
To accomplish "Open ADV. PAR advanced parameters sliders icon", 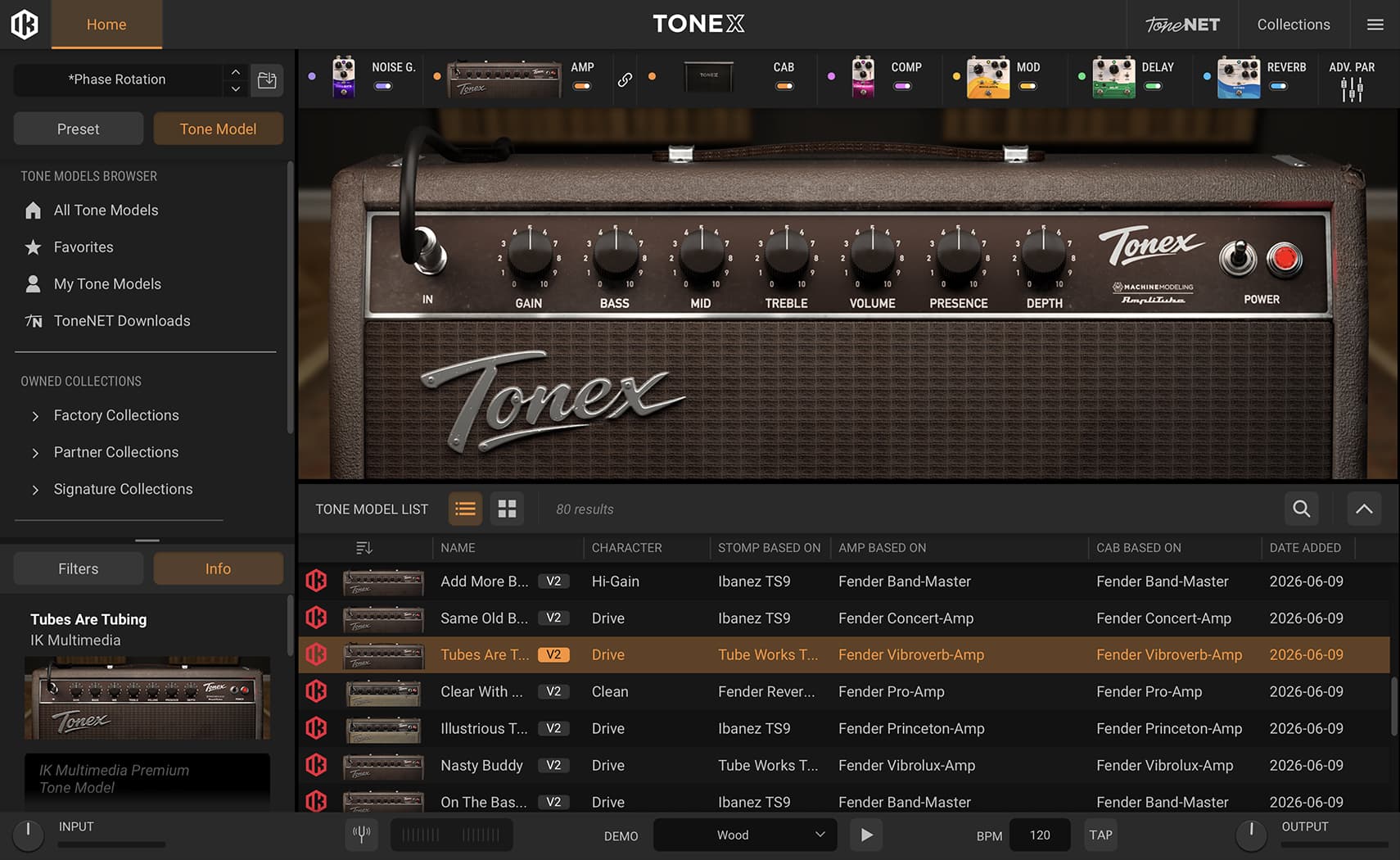I will point(1352,89).
